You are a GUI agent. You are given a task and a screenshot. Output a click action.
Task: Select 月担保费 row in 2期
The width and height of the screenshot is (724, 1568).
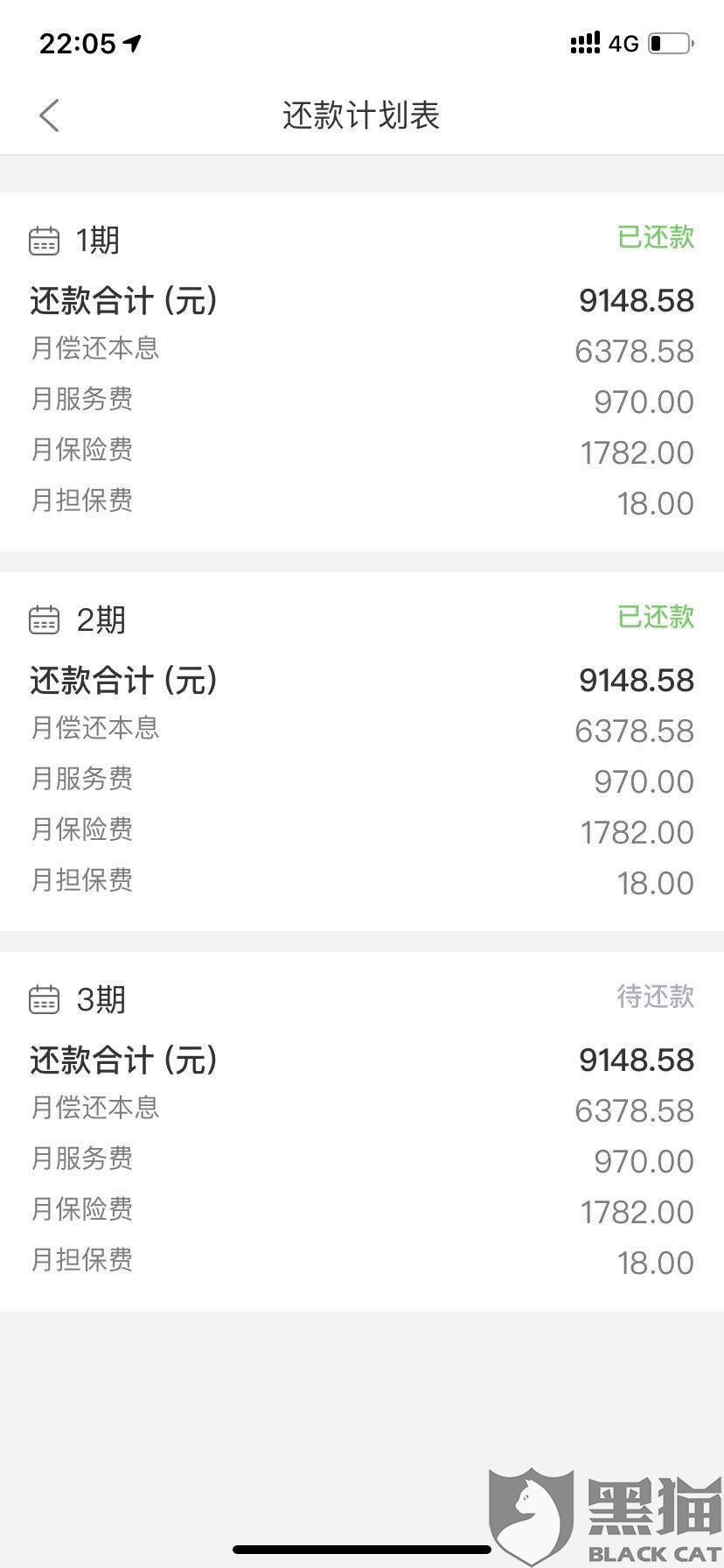click(x=362, y=881)
